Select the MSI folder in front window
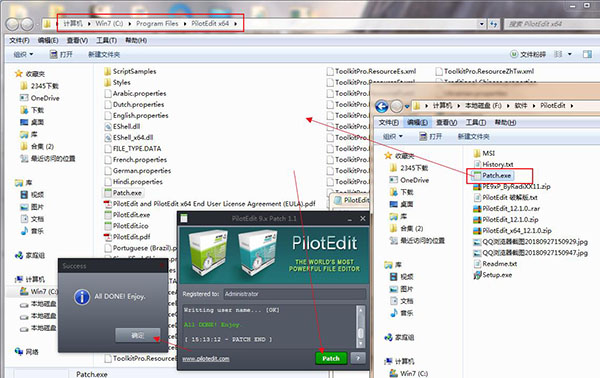The width and height of the screenshot is (600, 378). [484, 153]
